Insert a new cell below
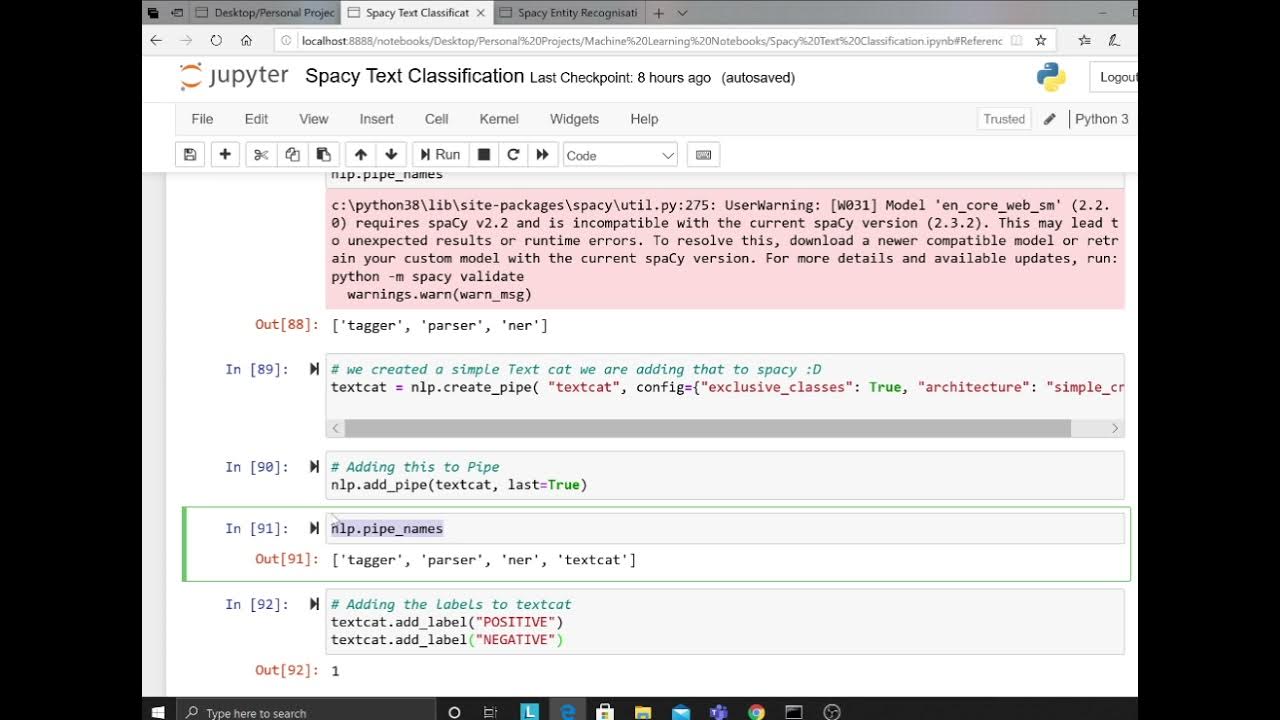 click(225, 155)
